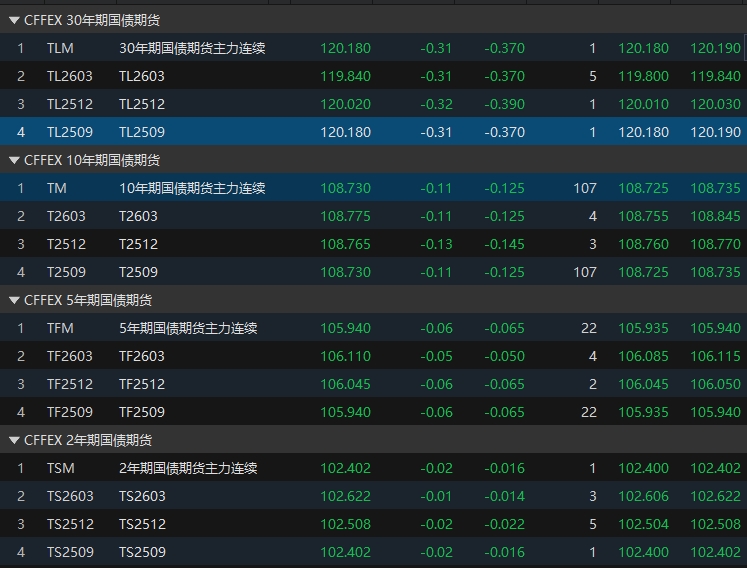
Task: Click last price 108.765 of T2512
Action: 345,244
